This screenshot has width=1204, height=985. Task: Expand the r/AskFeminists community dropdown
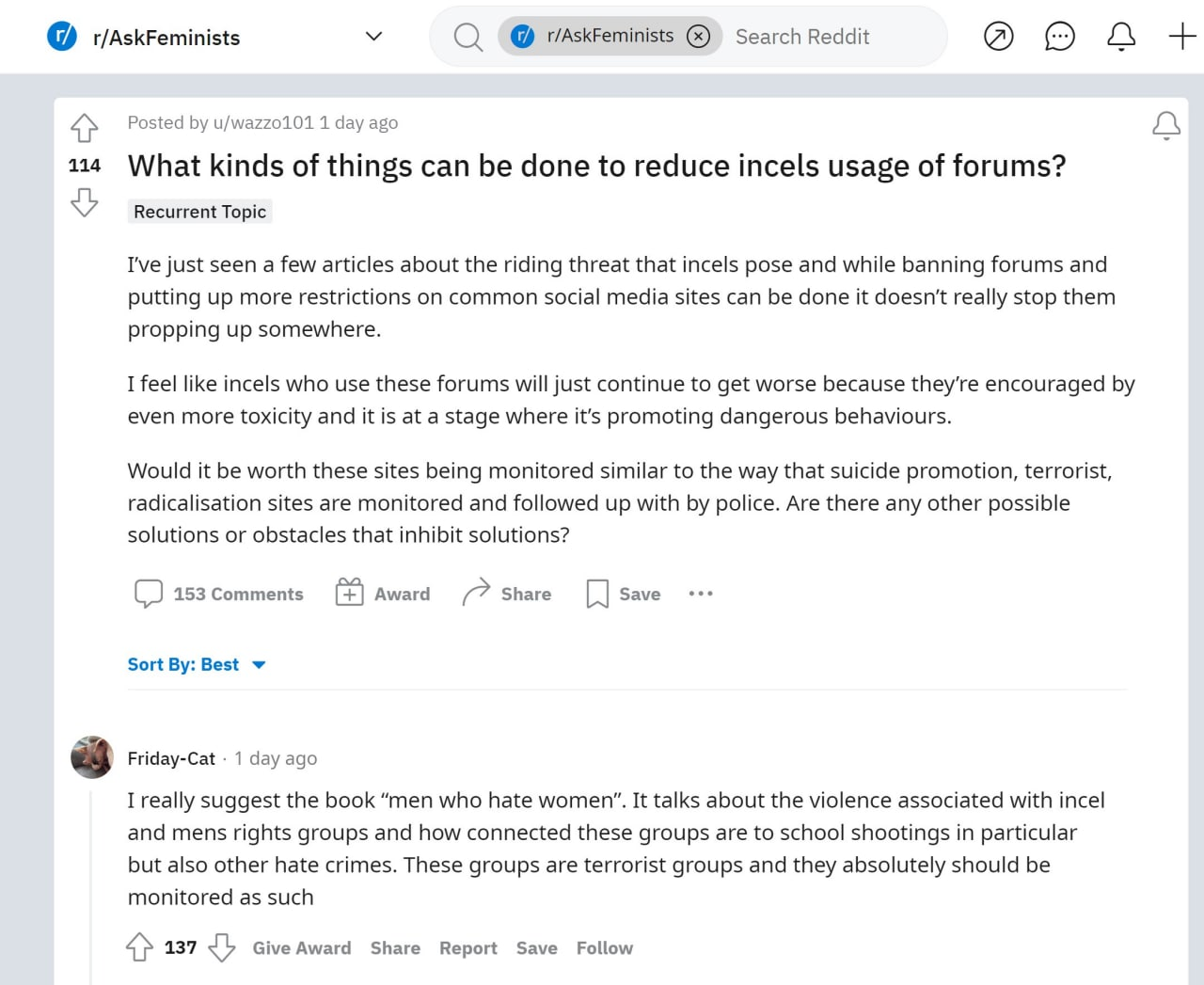373,37
